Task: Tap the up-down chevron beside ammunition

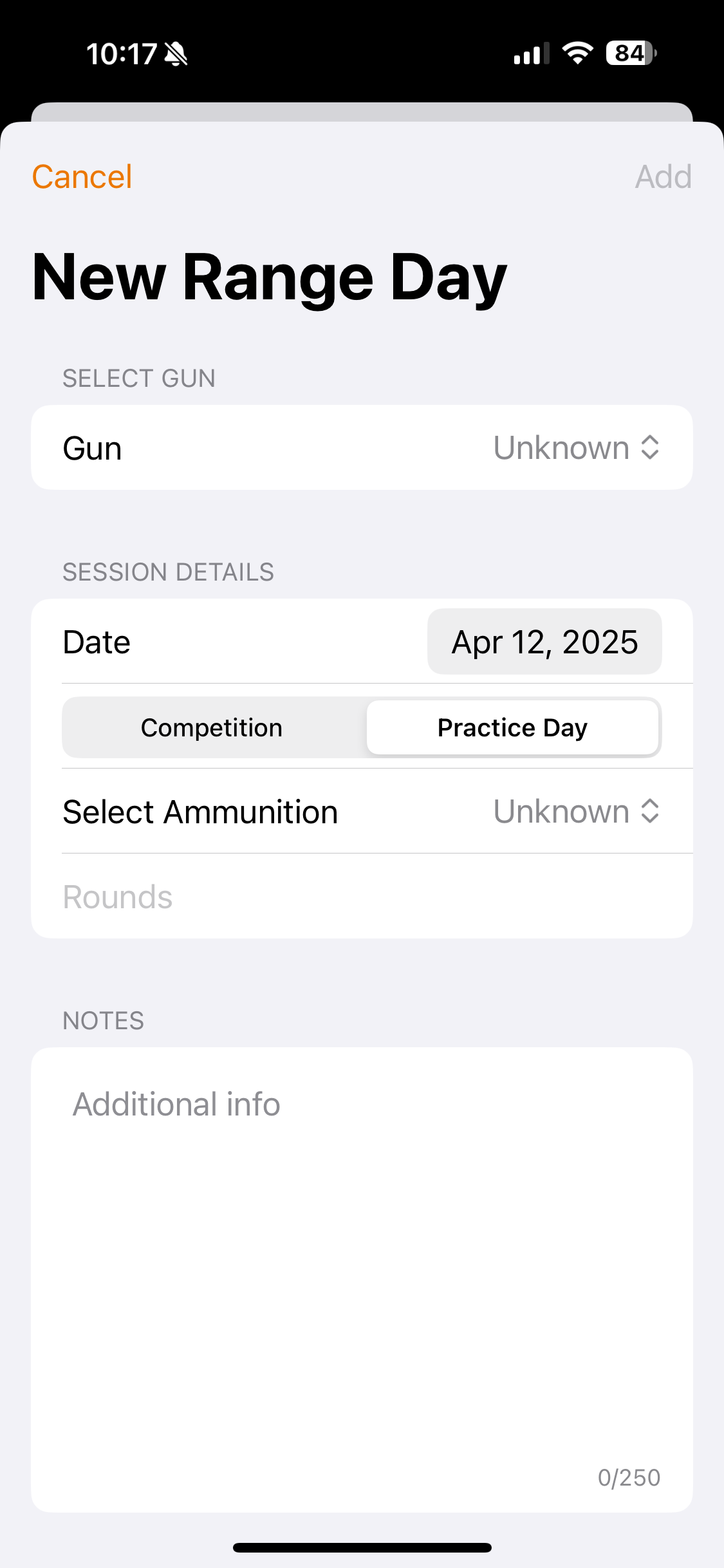Action: coord(650,811)
